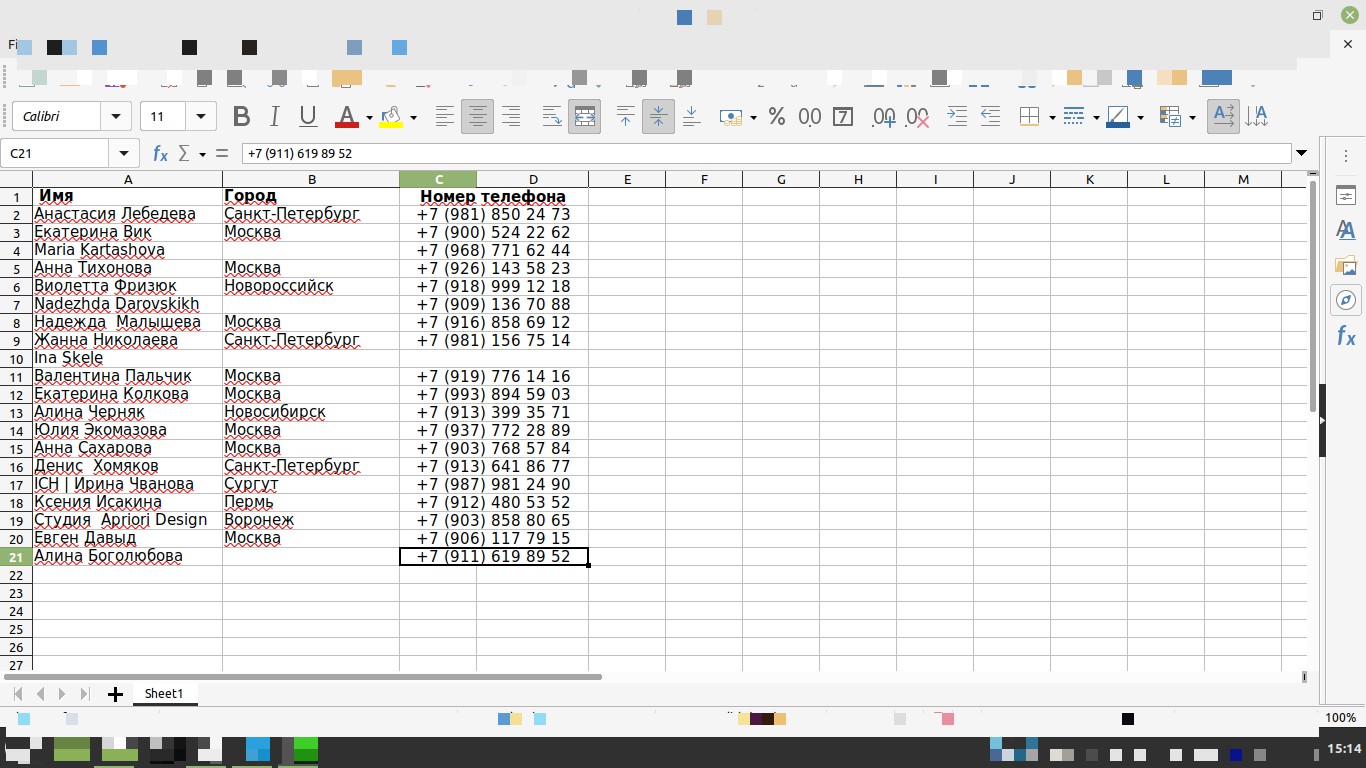The width and height of the screenshot is (1366, 768).
Task: Add a decimal place
Action: tap(884, 117)
